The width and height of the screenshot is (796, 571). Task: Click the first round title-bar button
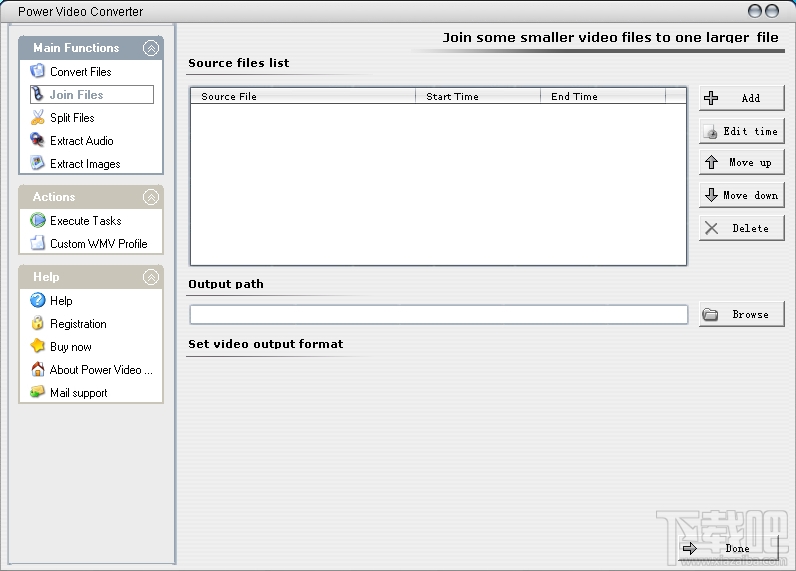[x=755, y=11]
